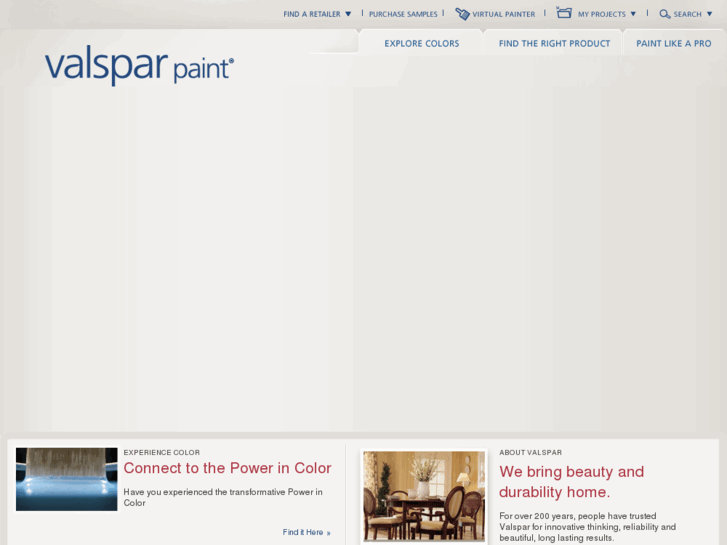Click the Virtual Painter paintbrush icon

[x=462, y=14]
